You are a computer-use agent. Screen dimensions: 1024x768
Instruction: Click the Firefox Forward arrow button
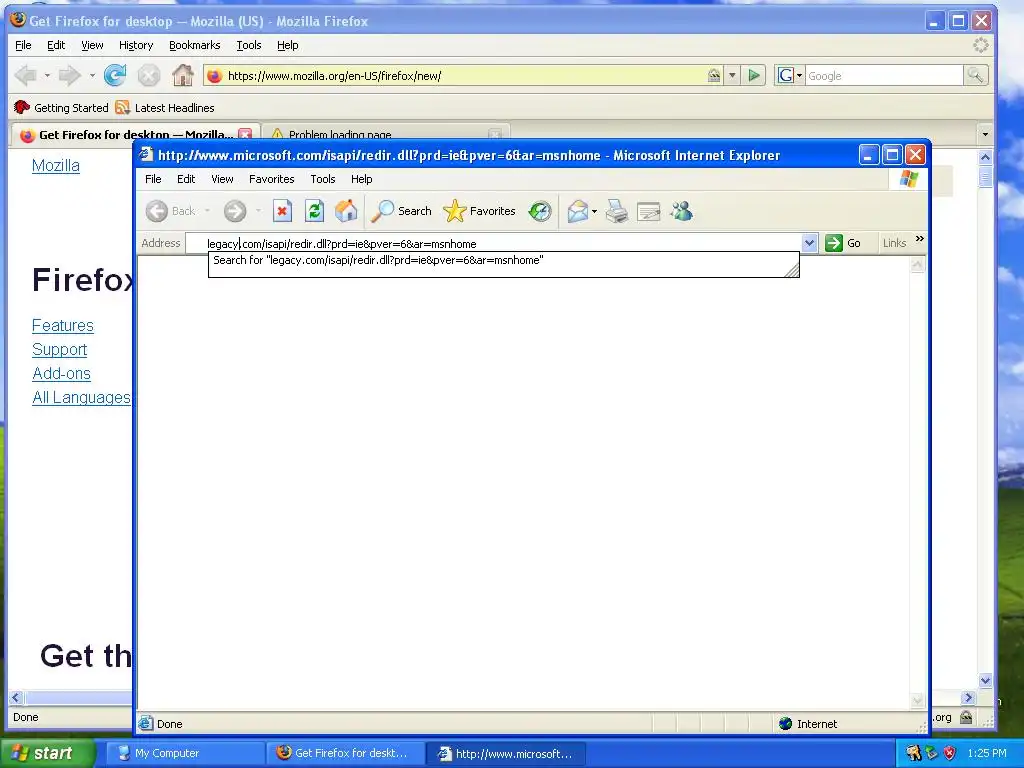coord(69,76)
